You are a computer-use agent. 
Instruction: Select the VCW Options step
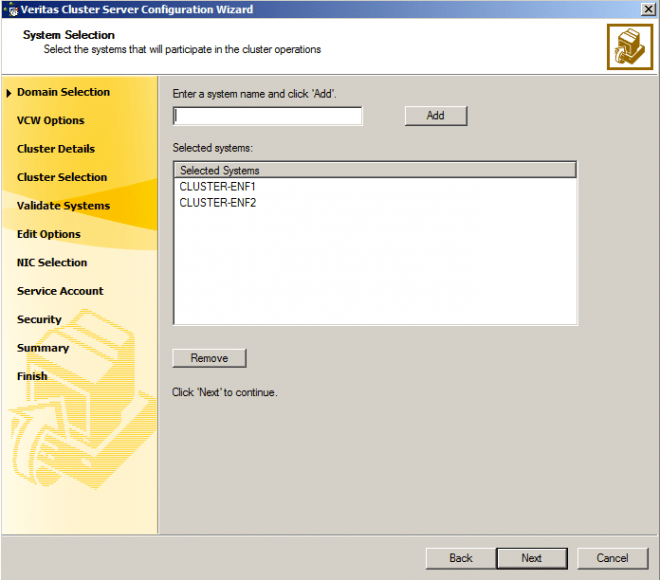pos(51,120)
